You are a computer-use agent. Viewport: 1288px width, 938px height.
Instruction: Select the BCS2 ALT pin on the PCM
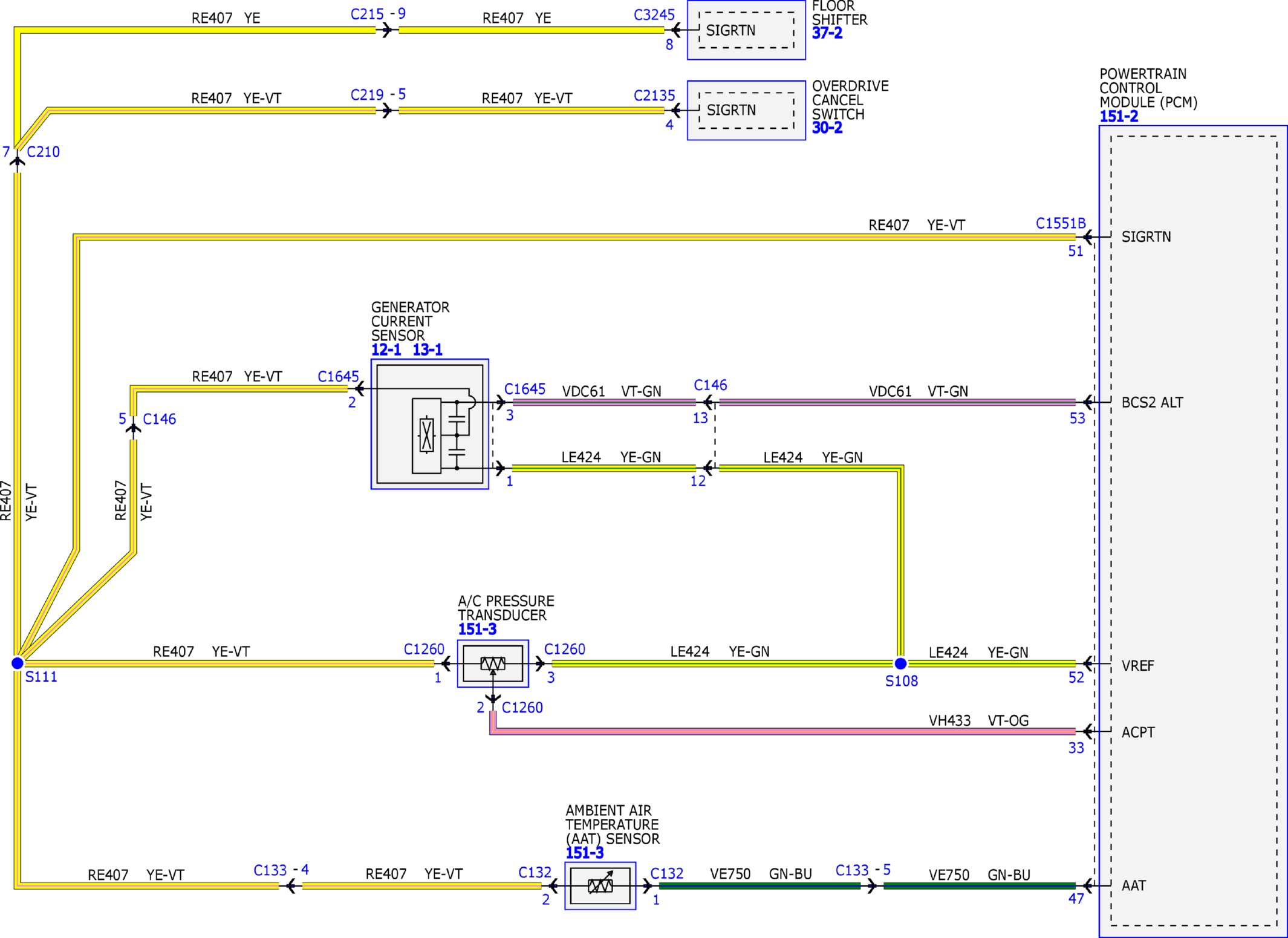[x=1152, y=402]
